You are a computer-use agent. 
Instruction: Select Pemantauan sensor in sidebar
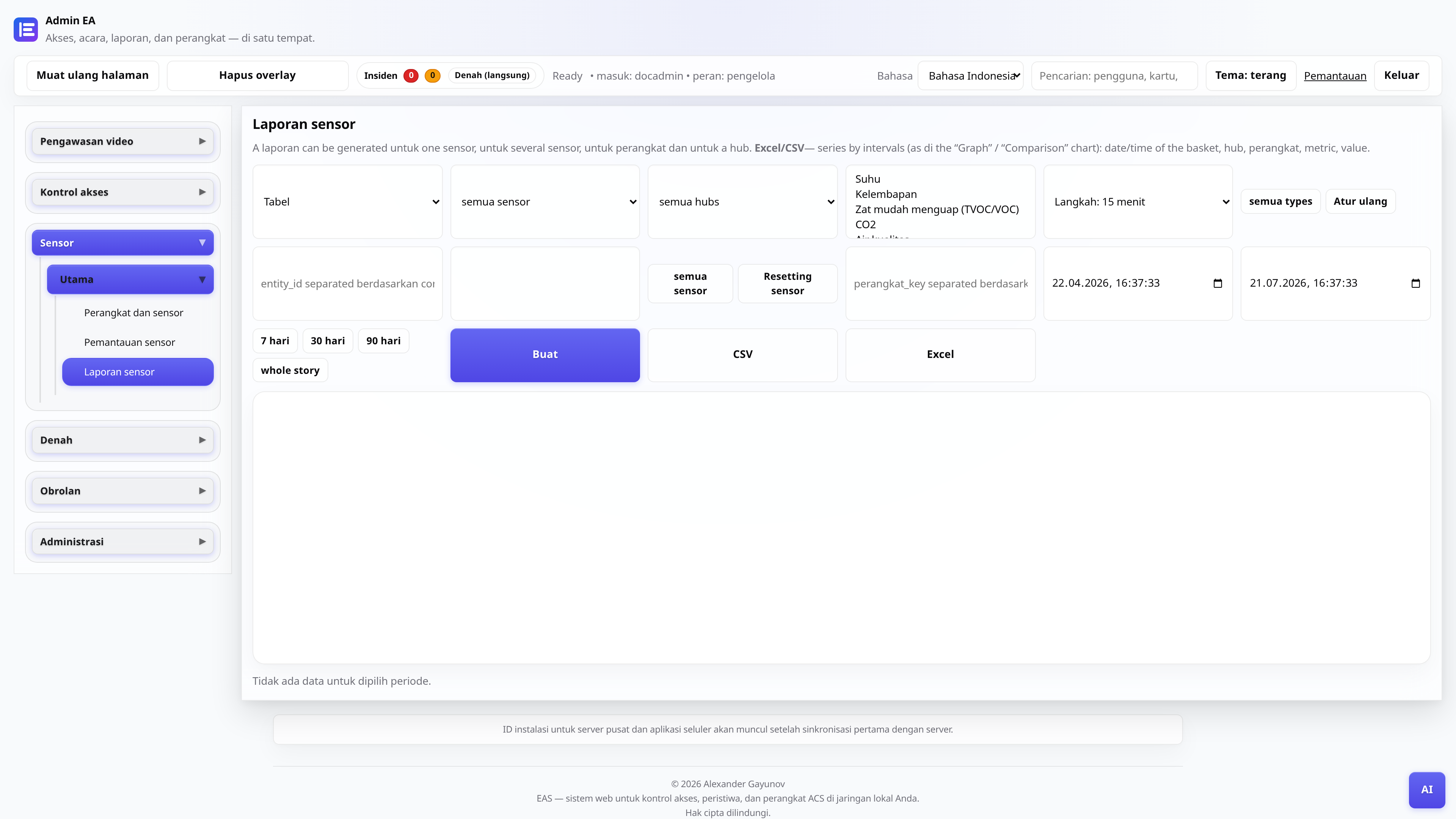[x=129, y=342]
